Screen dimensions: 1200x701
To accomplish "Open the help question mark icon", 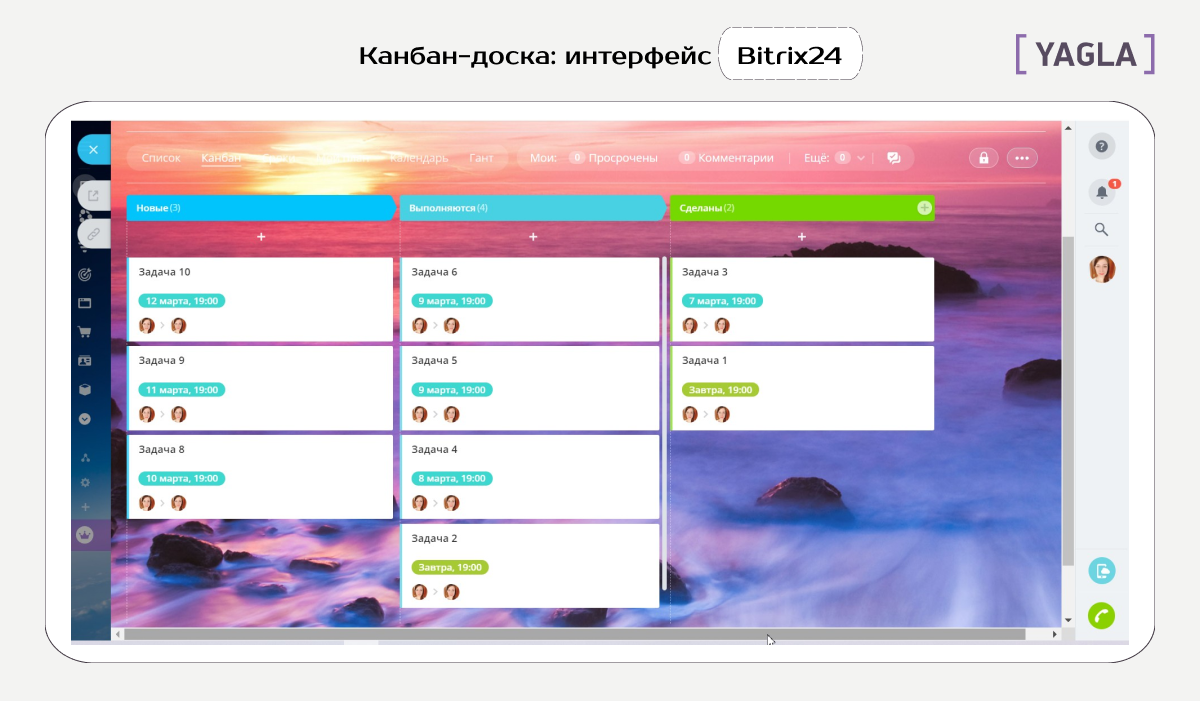I will [x=1102, y=146].
